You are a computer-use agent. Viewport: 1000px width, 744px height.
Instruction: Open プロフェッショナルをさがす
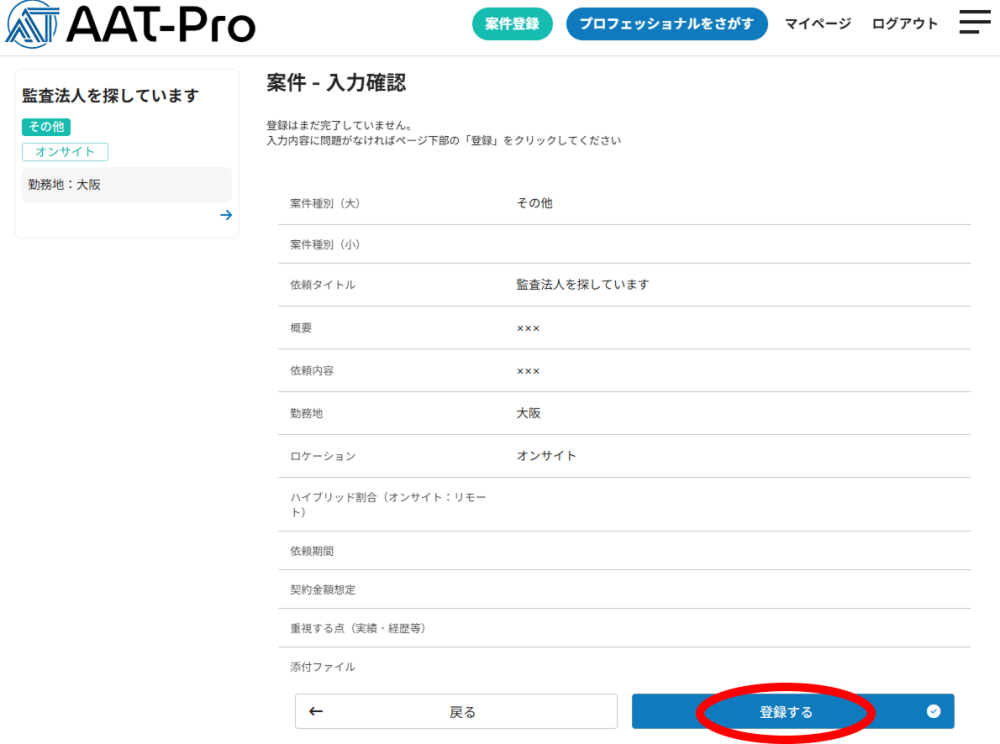coord(666,24)
